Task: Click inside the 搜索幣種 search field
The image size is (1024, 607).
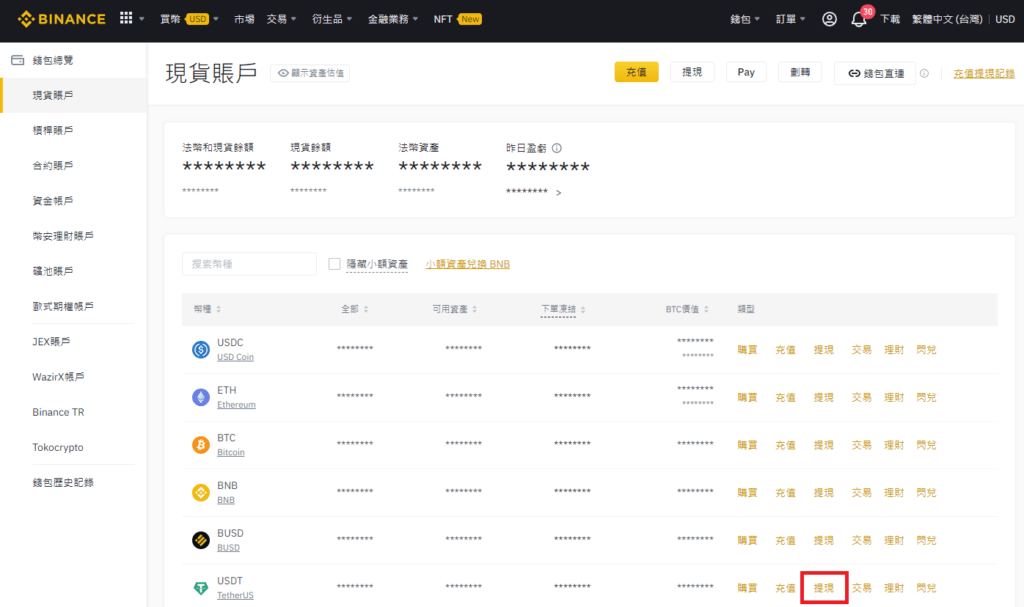Action: click(x=248, y=263)
